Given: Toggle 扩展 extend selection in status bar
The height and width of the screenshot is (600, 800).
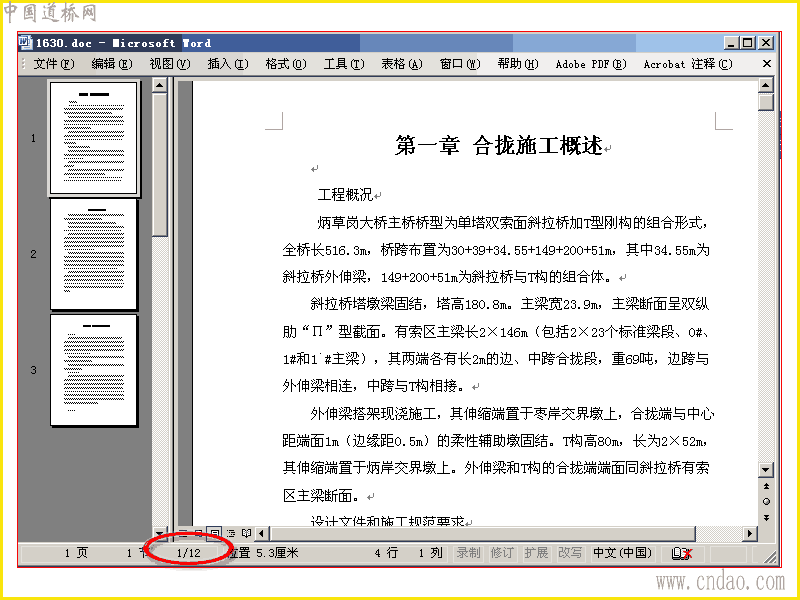Looking at the screenshot, I should pyautogui.click(x=536, y=553).
